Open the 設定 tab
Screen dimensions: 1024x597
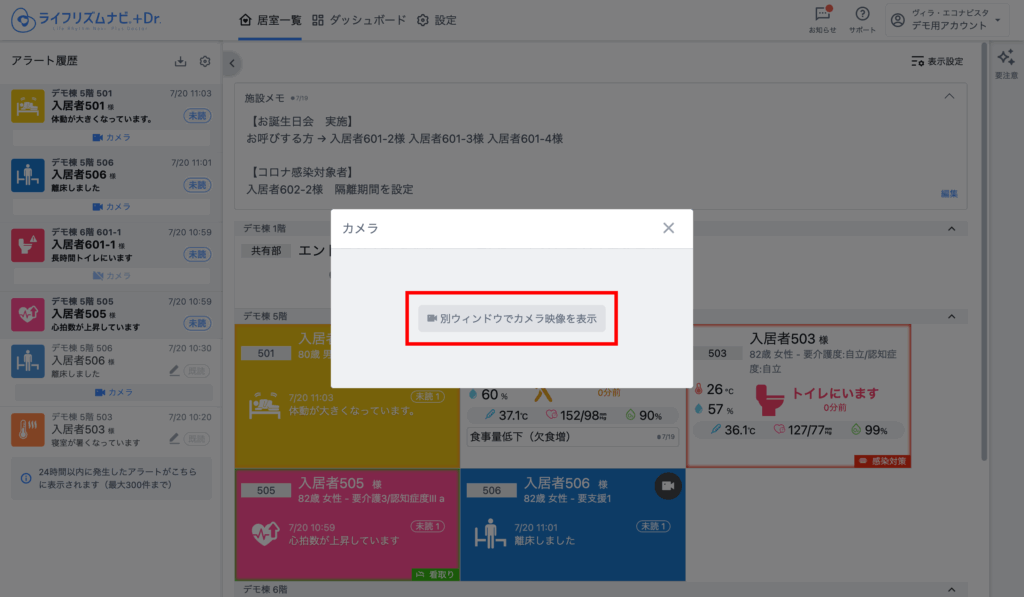(437, 20)
